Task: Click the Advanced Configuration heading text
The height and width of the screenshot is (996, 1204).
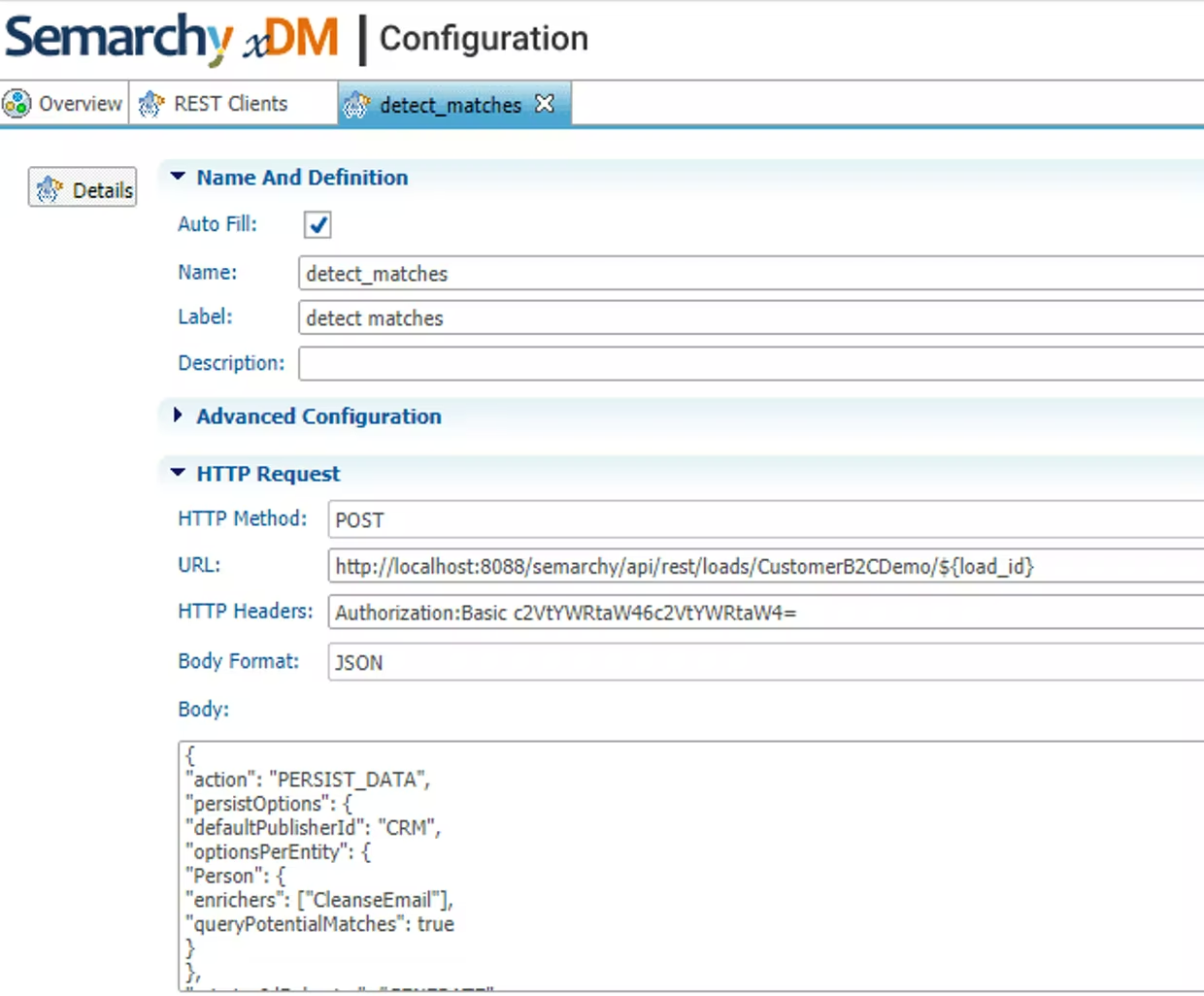Action: coord(318,416)
